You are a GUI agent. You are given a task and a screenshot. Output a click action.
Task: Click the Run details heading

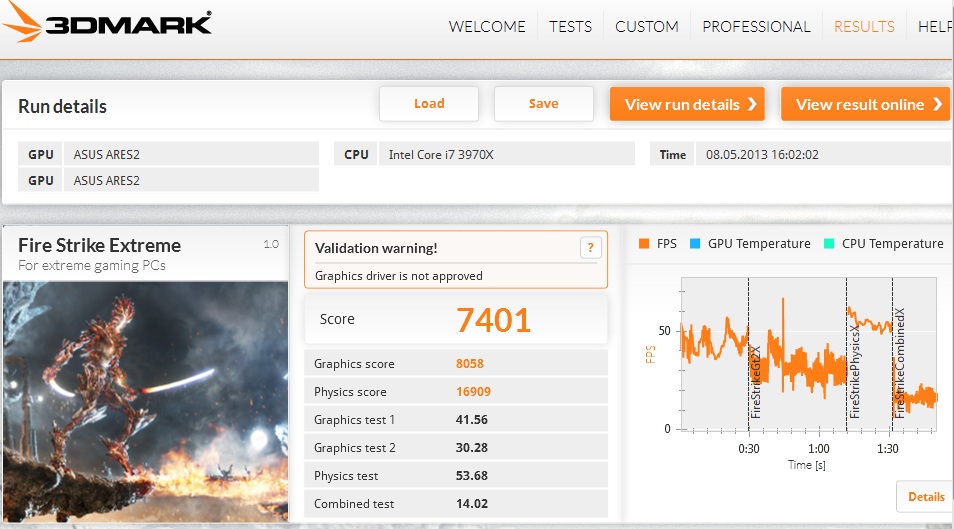click(x=62, y=107)
